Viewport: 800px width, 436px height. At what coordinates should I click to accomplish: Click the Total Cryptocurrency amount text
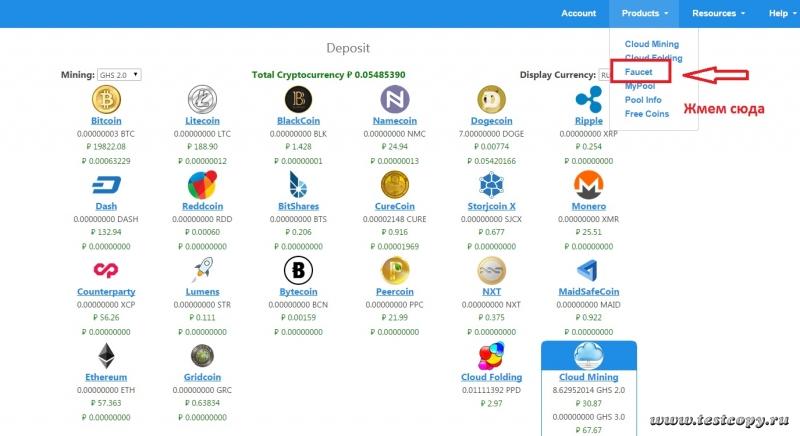(x=329, y=75)
